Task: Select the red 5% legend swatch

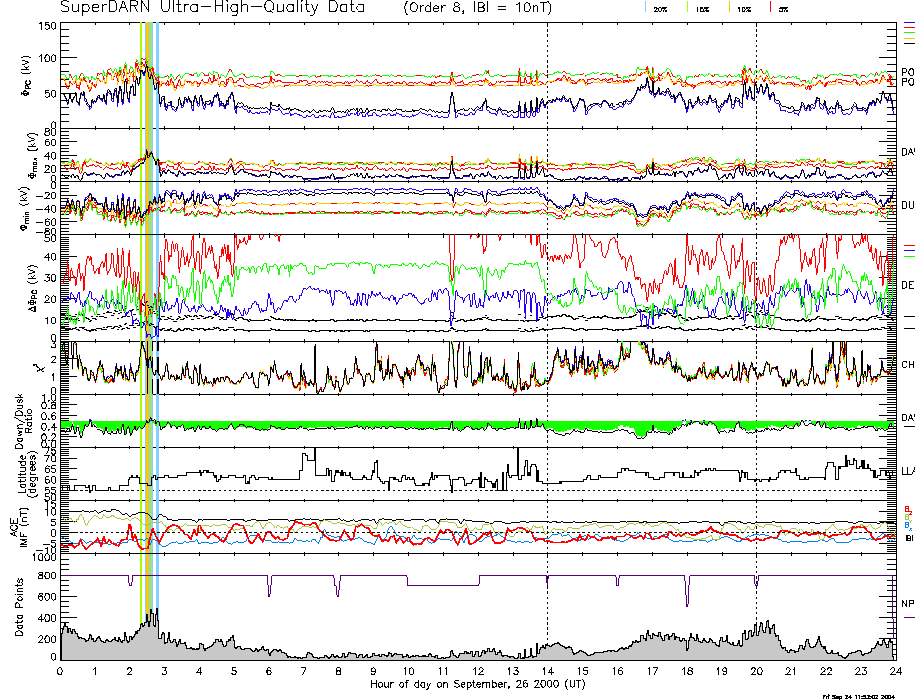Action: [771, 8]
